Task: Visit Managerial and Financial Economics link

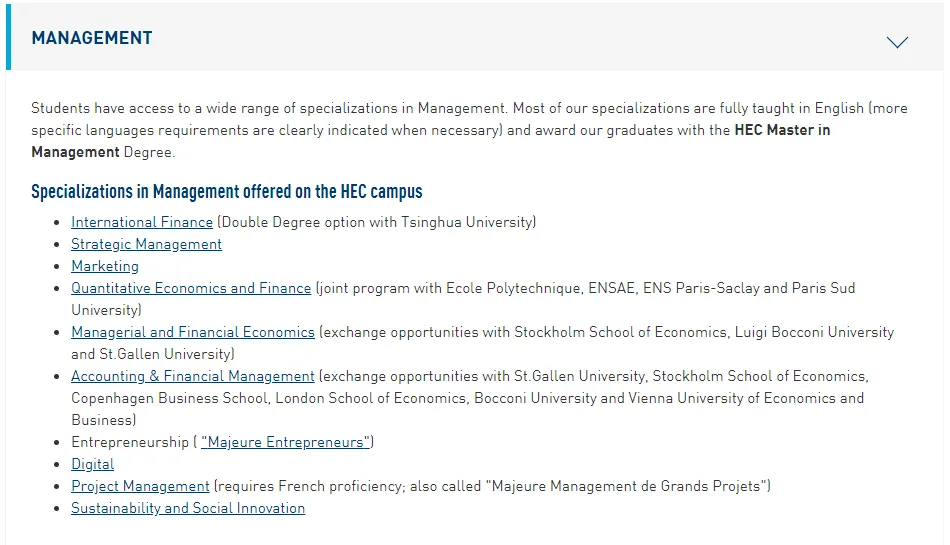Action: click(193, 332)
